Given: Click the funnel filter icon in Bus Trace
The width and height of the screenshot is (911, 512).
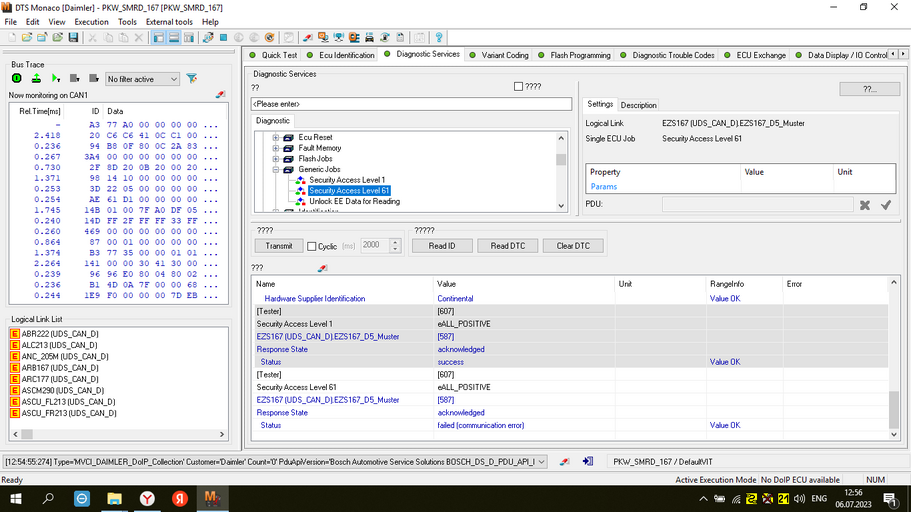Looking at the screenshot, I should tap(191, 78).
